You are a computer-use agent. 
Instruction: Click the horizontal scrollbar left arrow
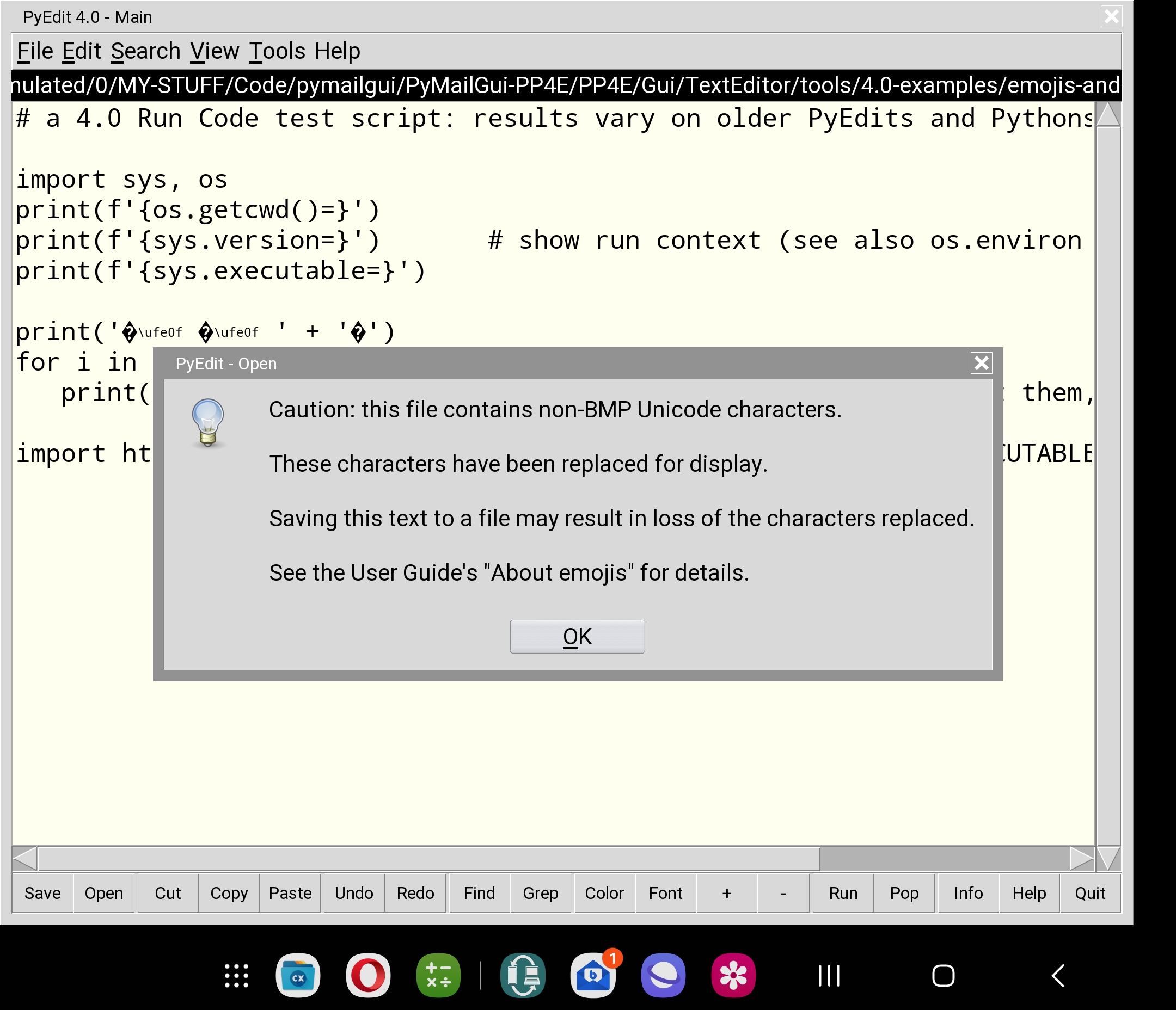[24, 858]
